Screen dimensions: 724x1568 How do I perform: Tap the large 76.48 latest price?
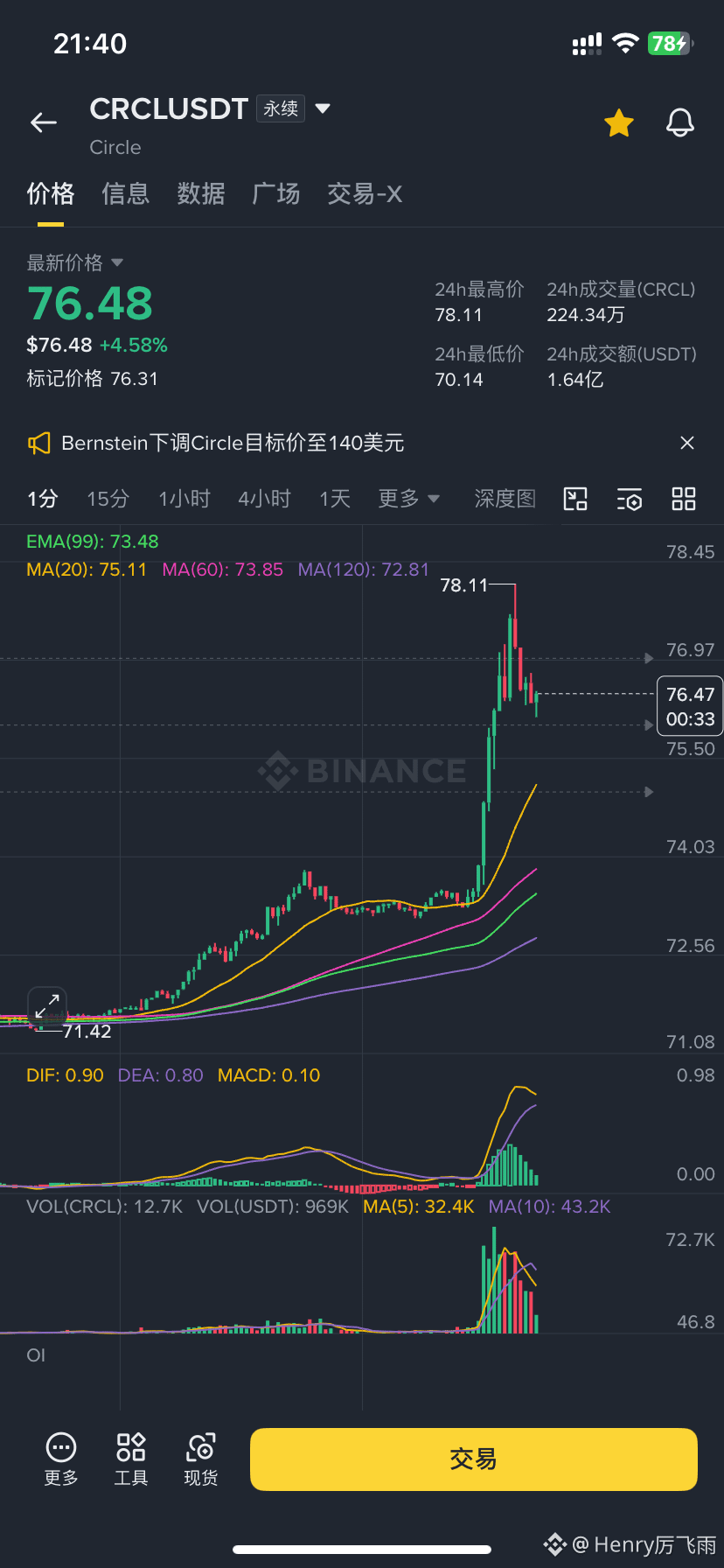coord(90,304)
